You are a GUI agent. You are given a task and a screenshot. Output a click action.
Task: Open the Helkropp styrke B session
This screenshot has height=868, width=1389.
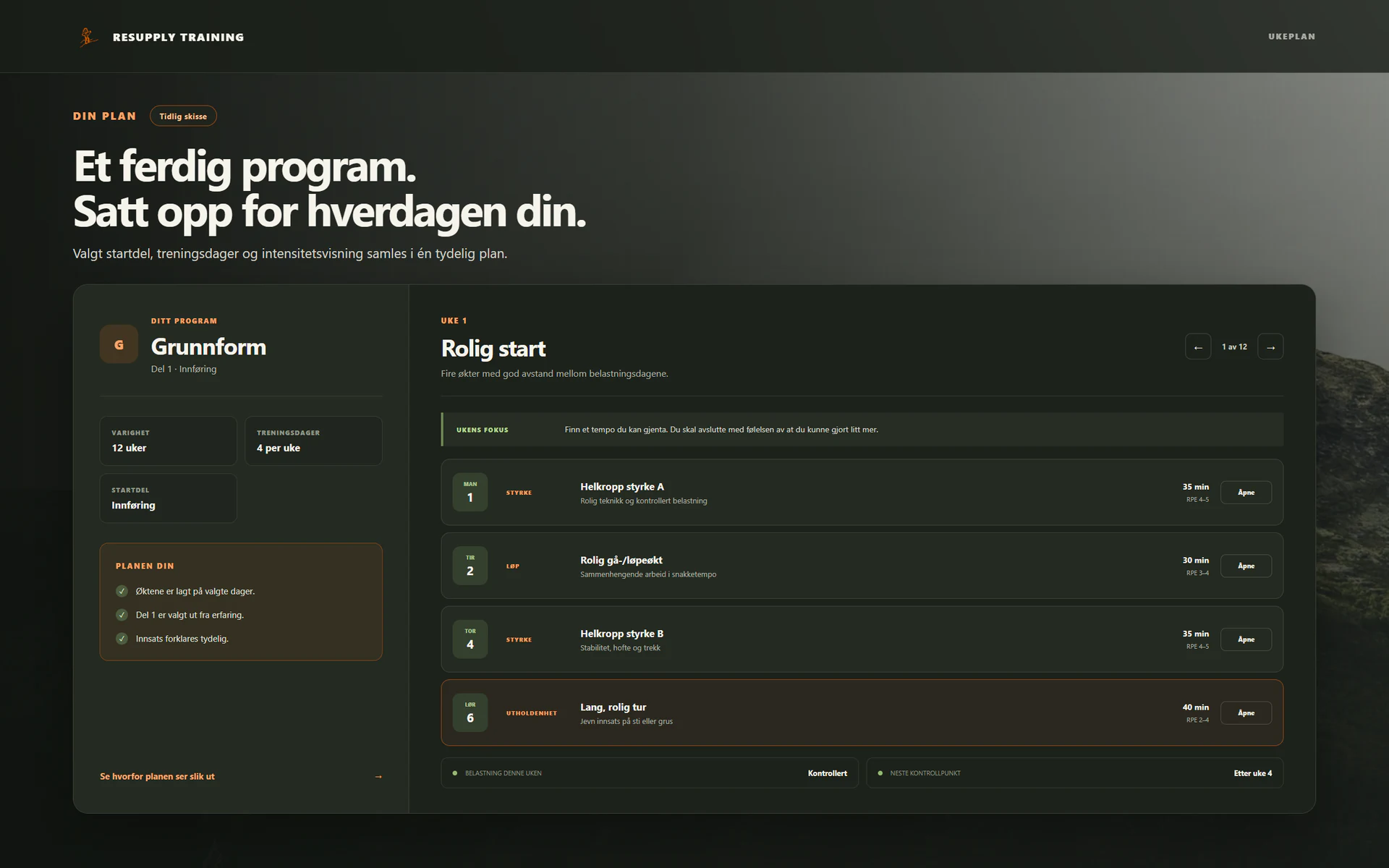coord(1246,639)
